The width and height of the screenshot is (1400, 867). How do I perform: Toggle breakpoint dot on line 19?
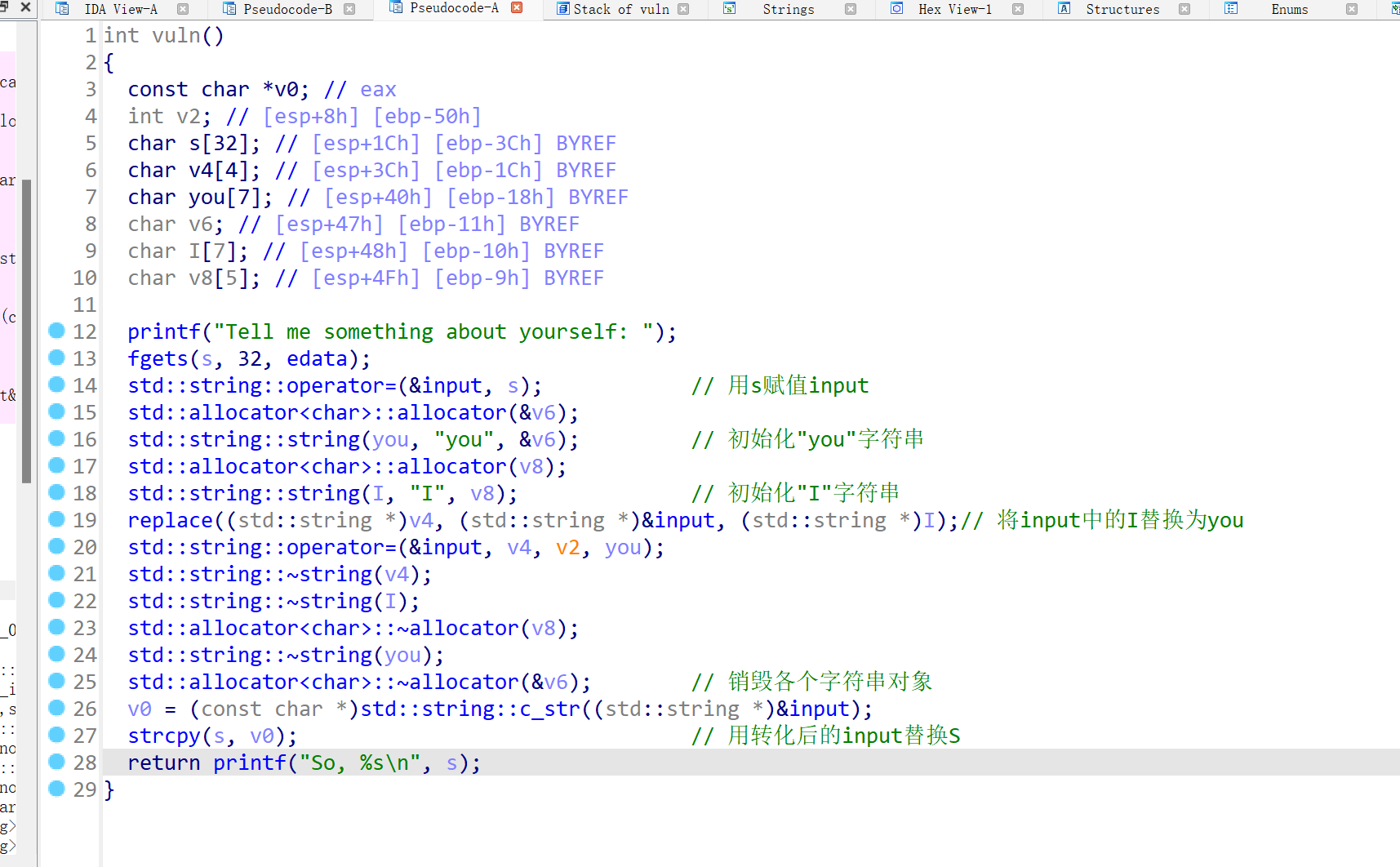click(56, 518)
